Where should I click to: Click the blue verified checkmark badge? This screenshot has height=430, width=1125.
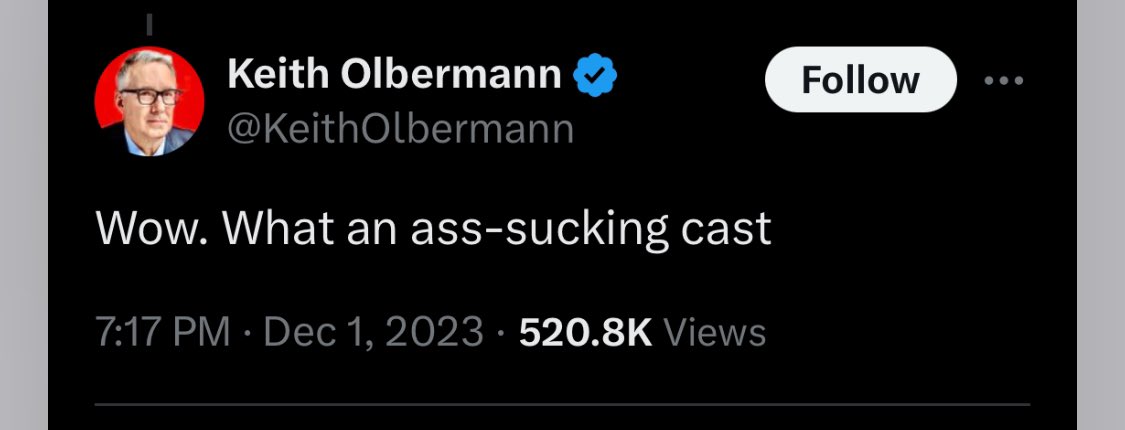coord(597,75)
